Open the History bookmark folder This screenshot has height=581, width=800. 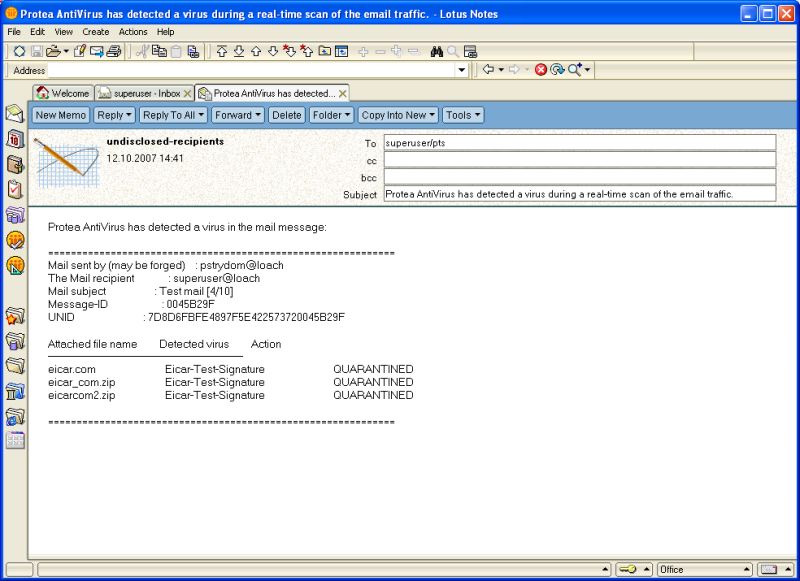(x=15, y=391)
